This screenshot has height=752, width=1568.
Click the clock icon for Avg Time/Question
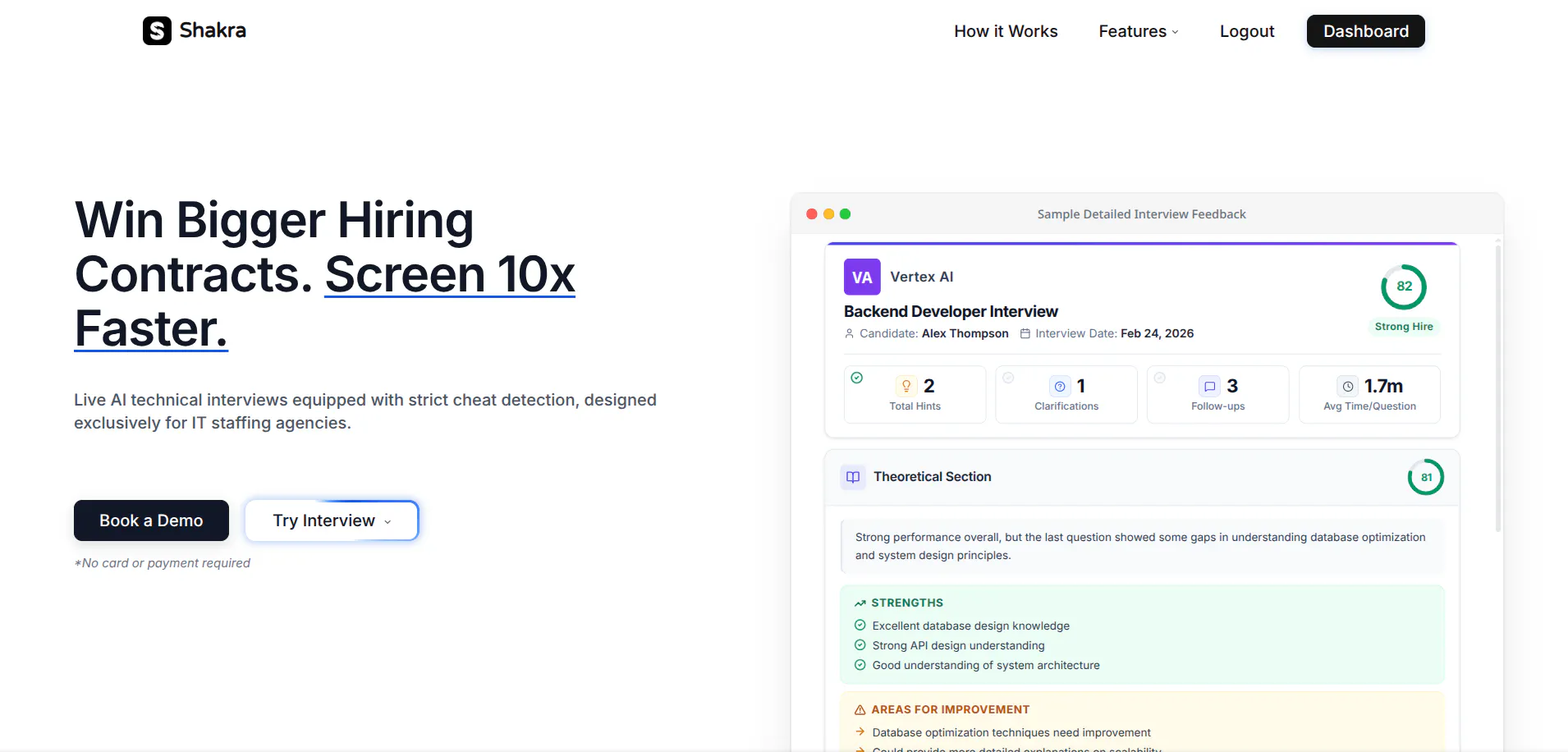pyautogui.click(x=1348, y=386)
